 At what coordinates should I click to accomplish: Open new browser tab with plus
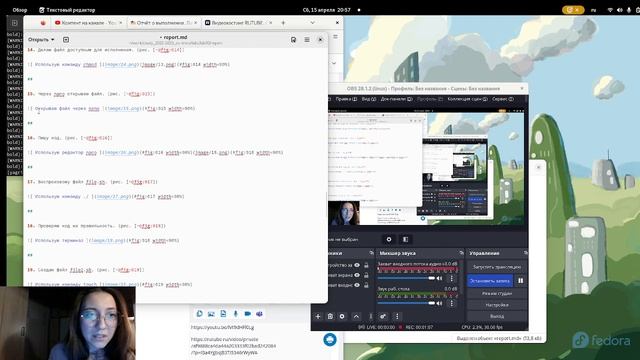point(283,23)
